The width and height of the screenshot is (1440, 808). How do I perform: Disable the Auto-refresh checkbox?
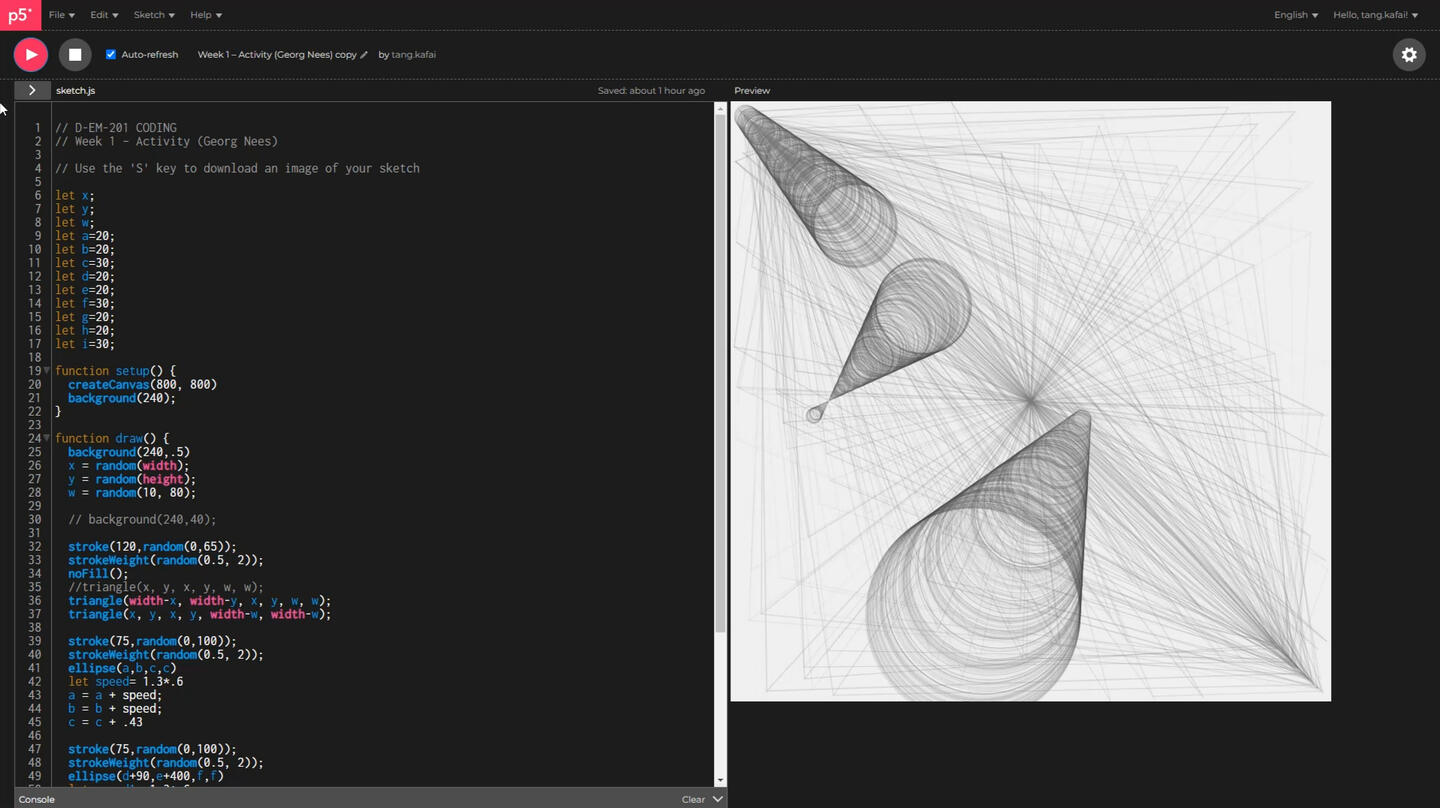coord(111,55)
